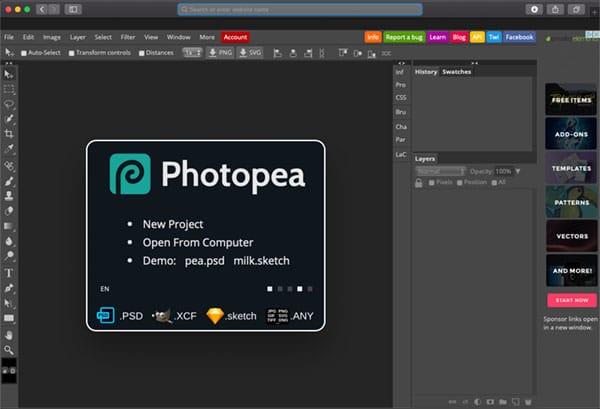Expand the Pro side panel

coord(400,85)
